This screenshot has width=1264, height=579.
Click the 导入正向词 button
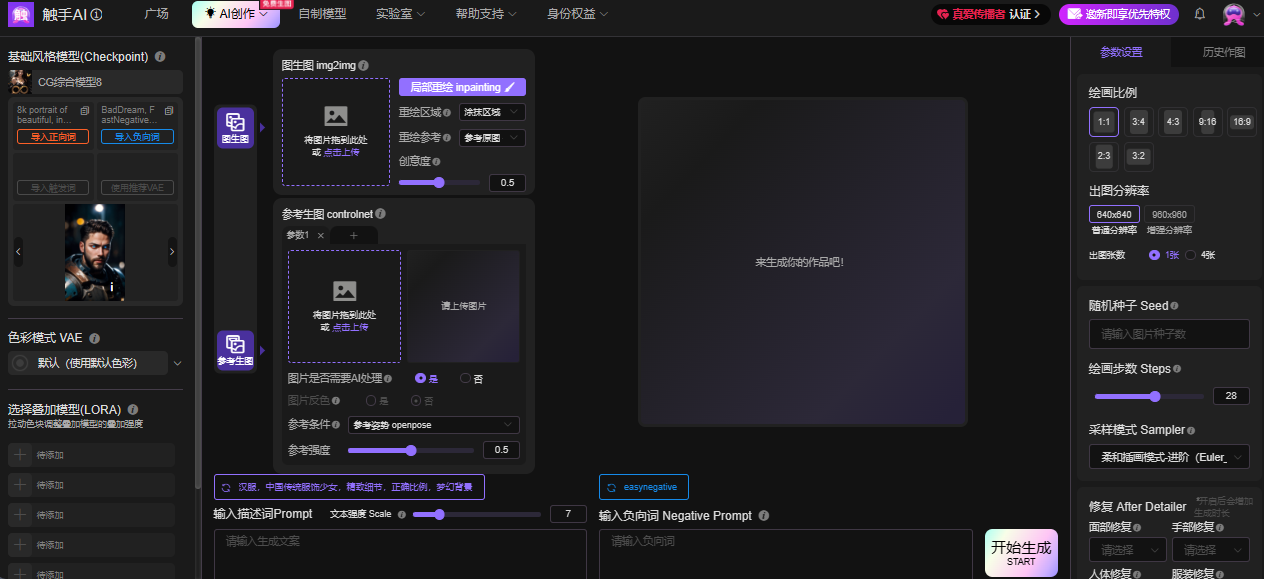pyautogui.click(x=52, y=136)
